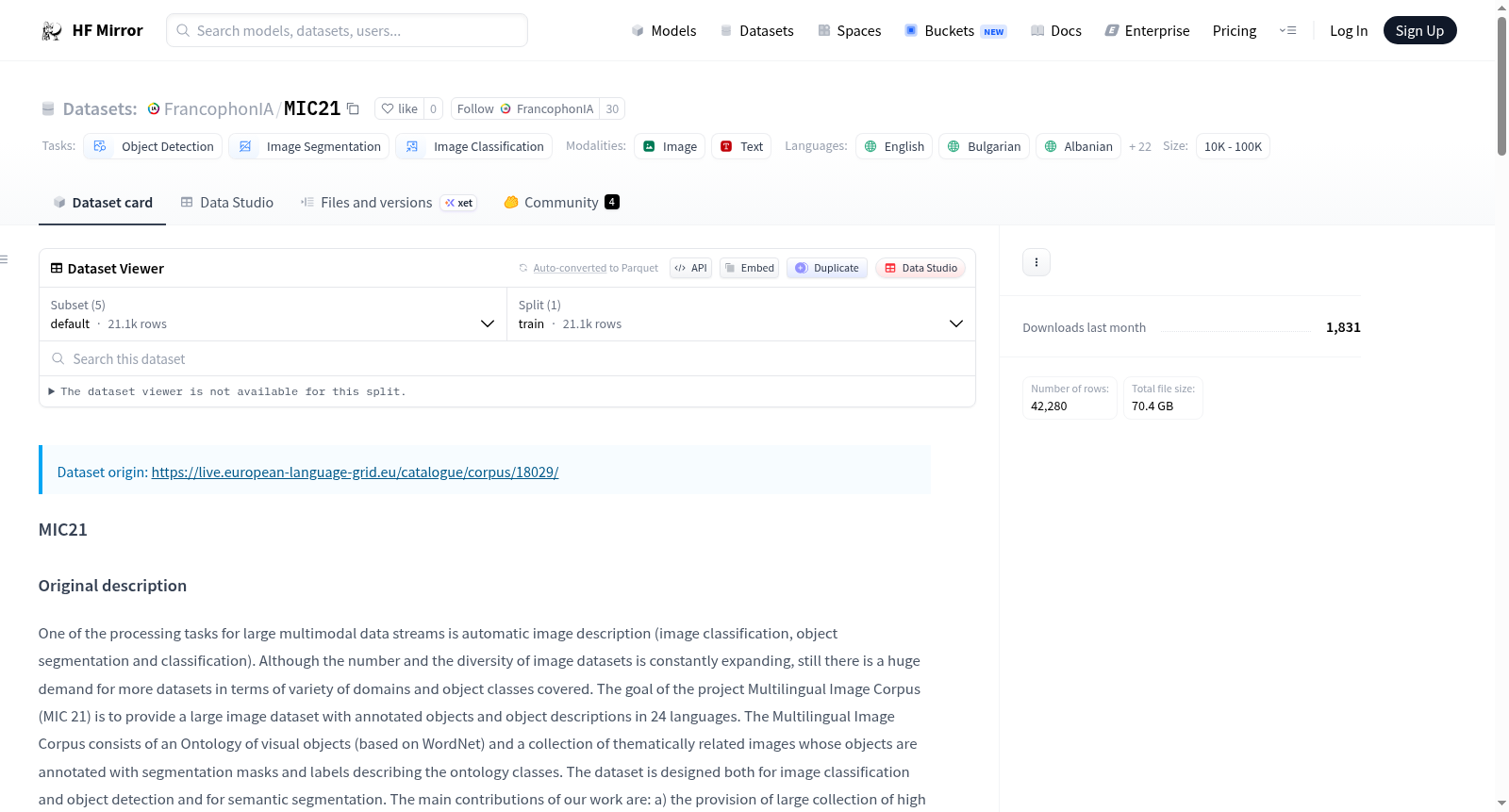Click the Embed button
Screen dimensions: 1509x812
click(750, 268)
